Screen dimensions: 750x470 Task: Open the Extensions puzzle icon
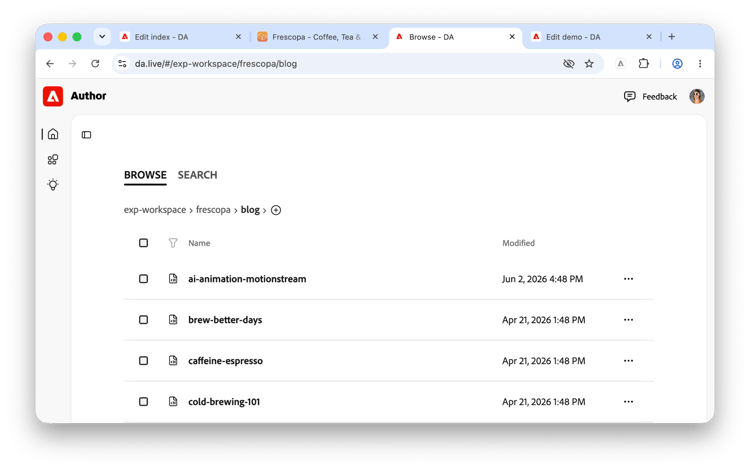tap(644, 63)
